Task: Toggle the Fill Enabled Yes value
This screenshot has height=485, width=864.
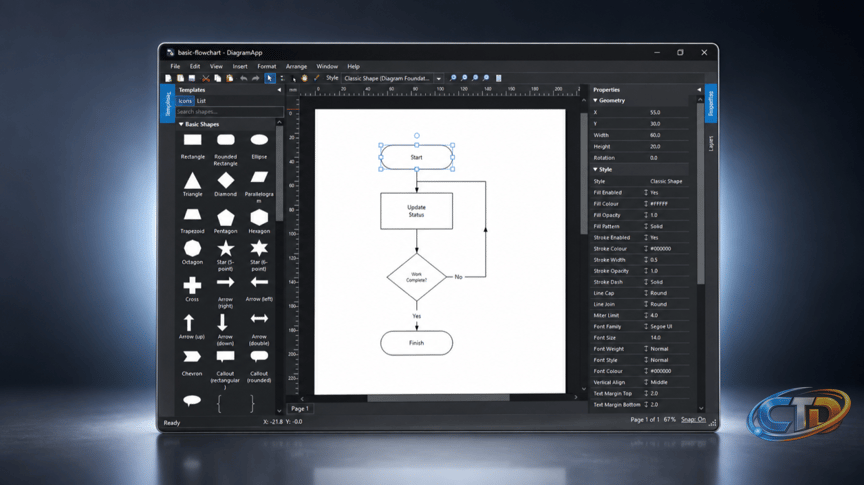Action: 654,192
